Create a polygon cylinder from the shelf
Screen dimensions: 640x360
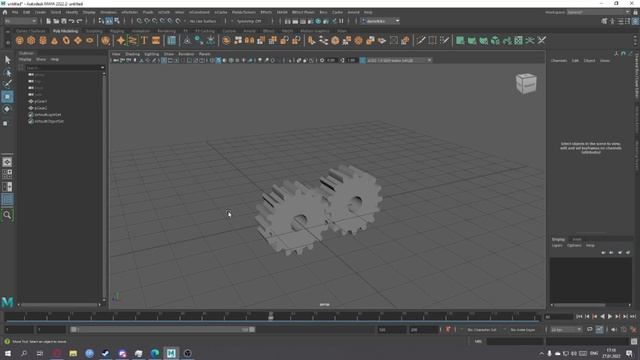43,40
